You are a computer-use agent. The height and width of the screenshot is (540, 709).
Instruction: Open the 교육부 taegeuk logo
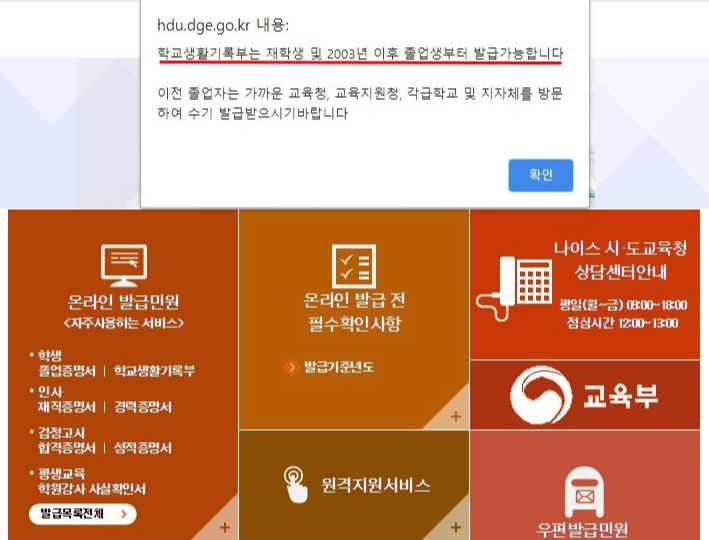pos(541,395)
